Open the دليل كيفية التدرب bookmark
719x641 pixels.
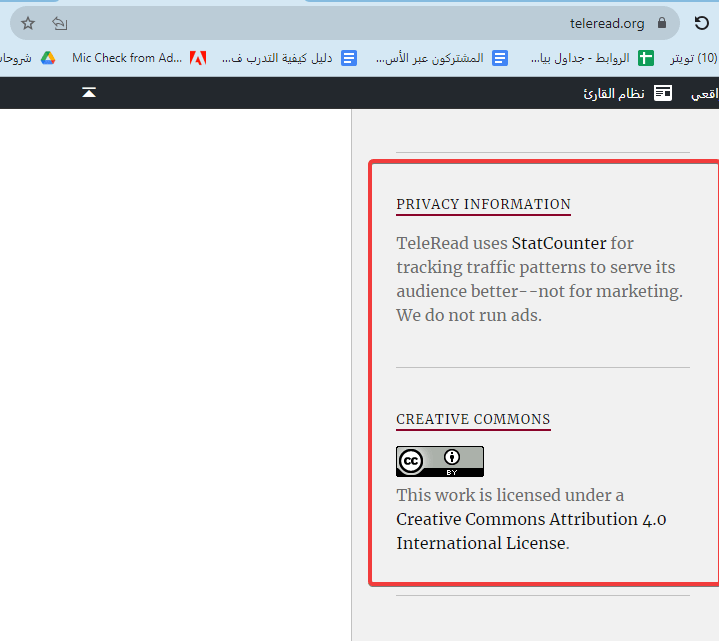tap(277, 58)
